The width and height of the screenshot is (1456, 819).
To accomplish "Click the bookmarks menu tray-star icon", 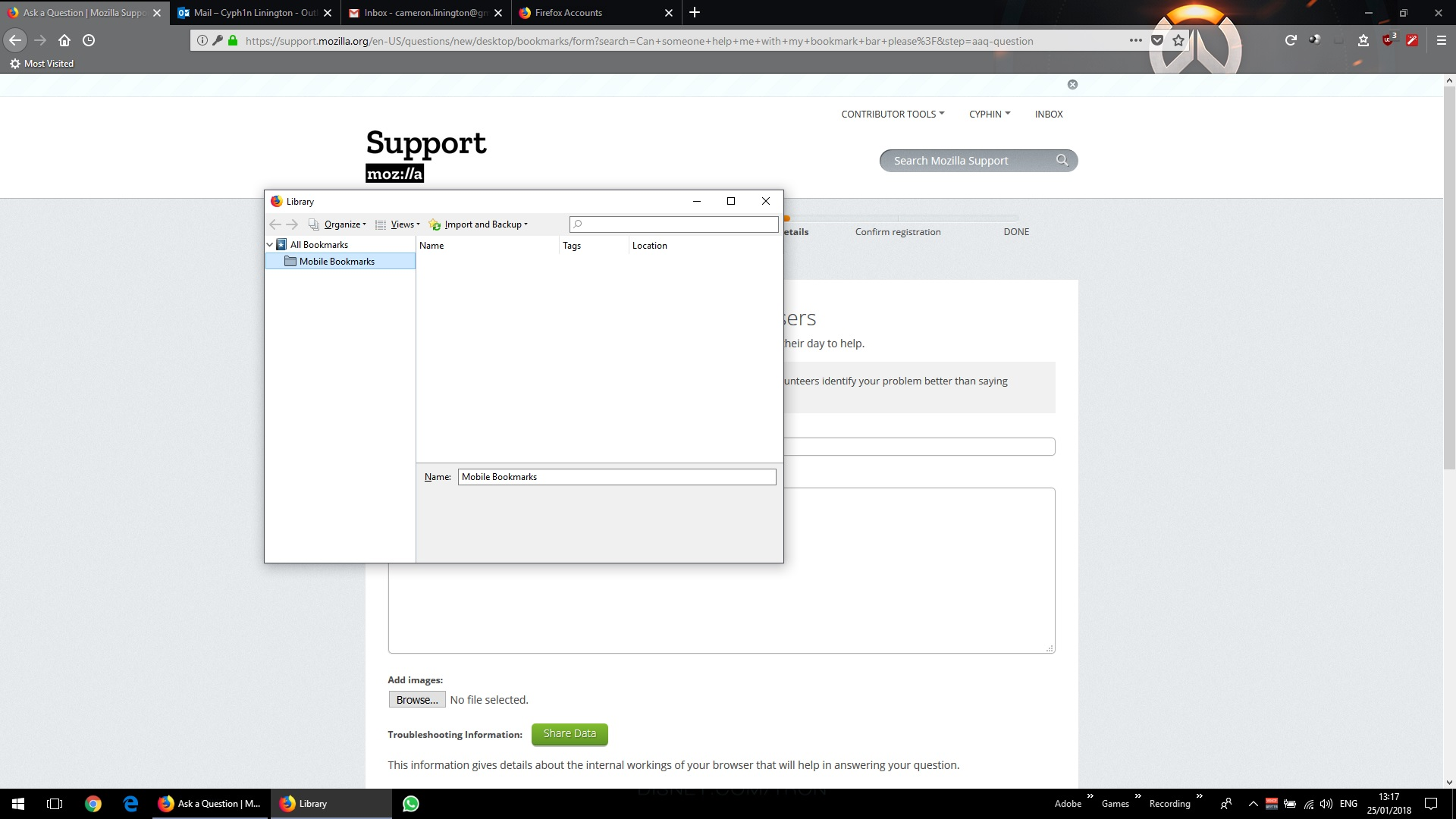I will coord(1363,41).
